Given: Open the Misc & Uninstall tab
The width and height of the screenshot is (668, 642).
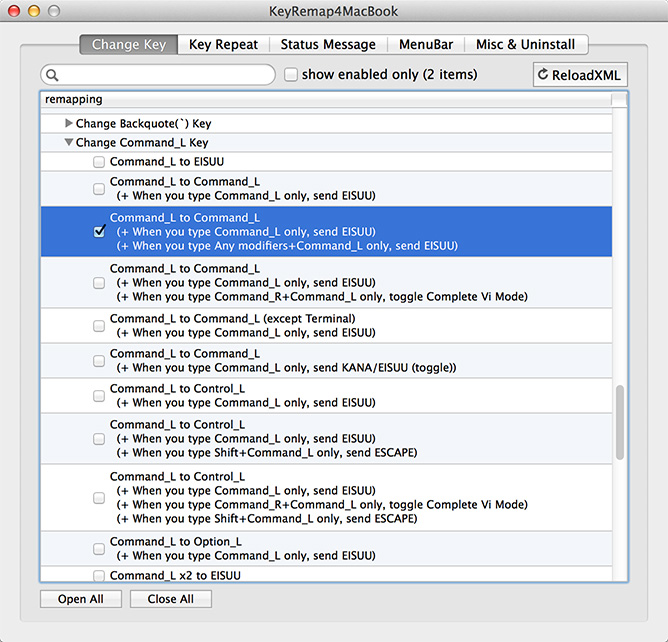Looking at the screenshot, I should coord(525,44).
